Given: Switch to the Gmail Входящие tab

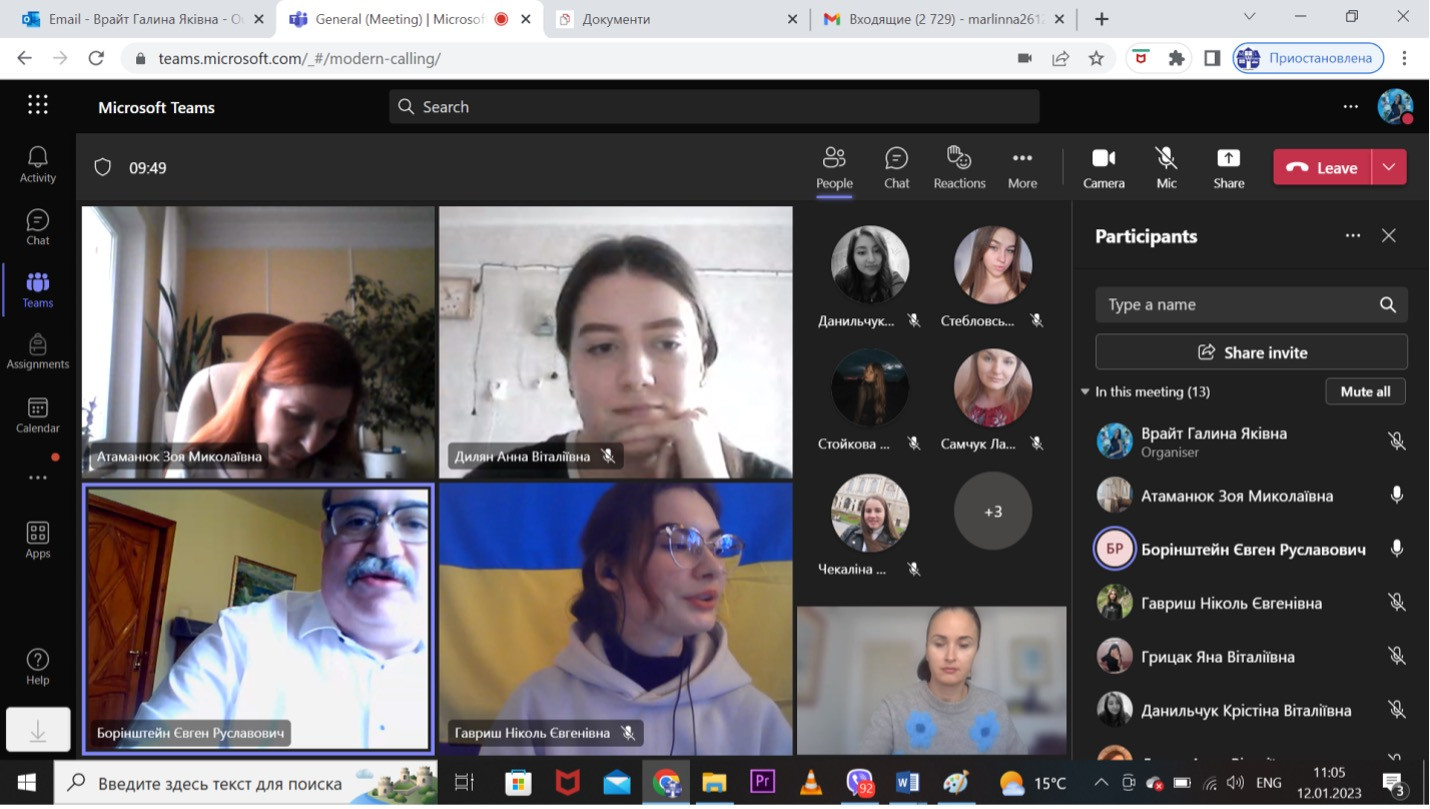Looking at the screenshot, I should coord(945,19).
